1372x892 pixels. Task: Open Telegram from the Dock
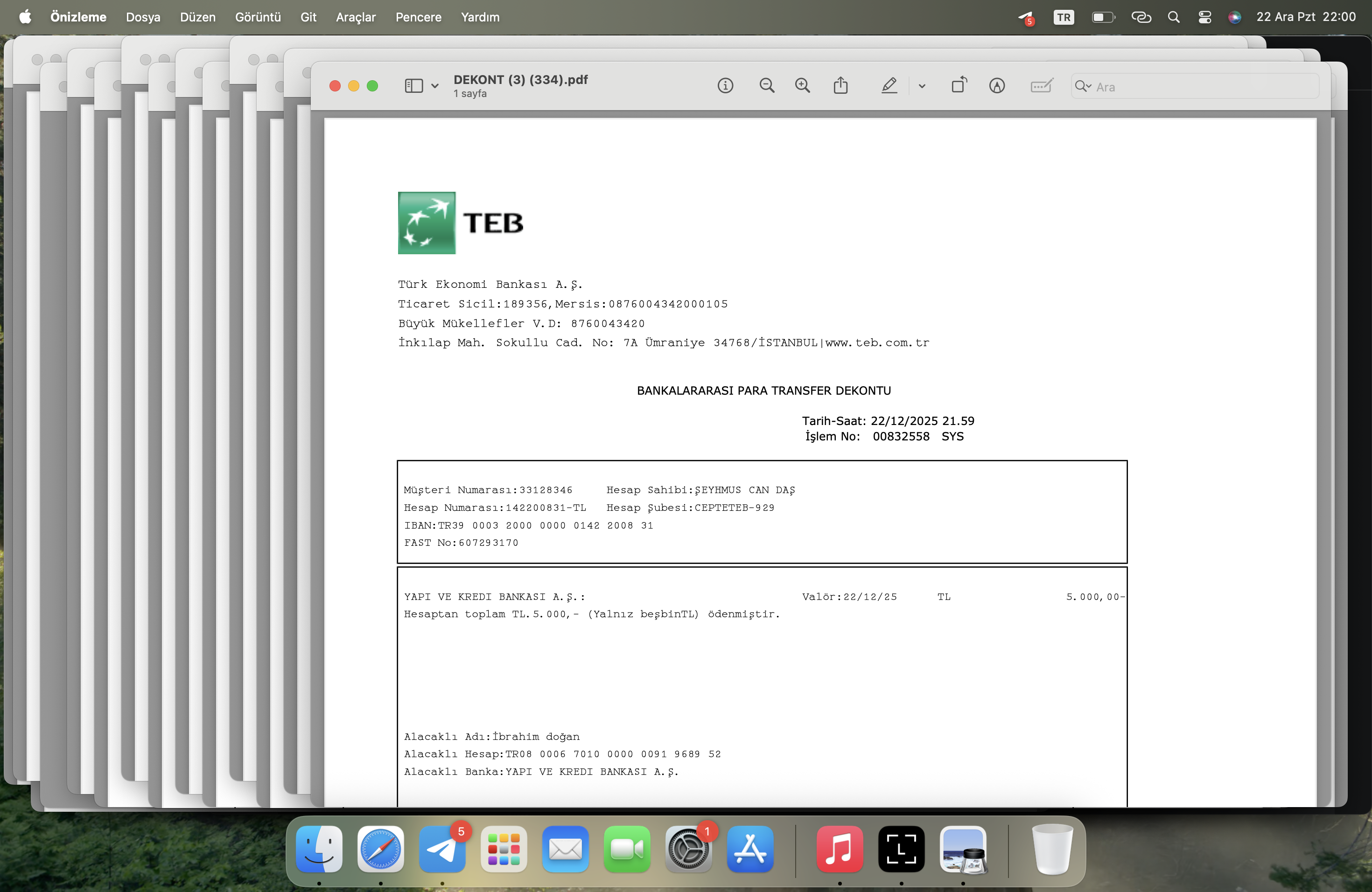tap(442, 849)
